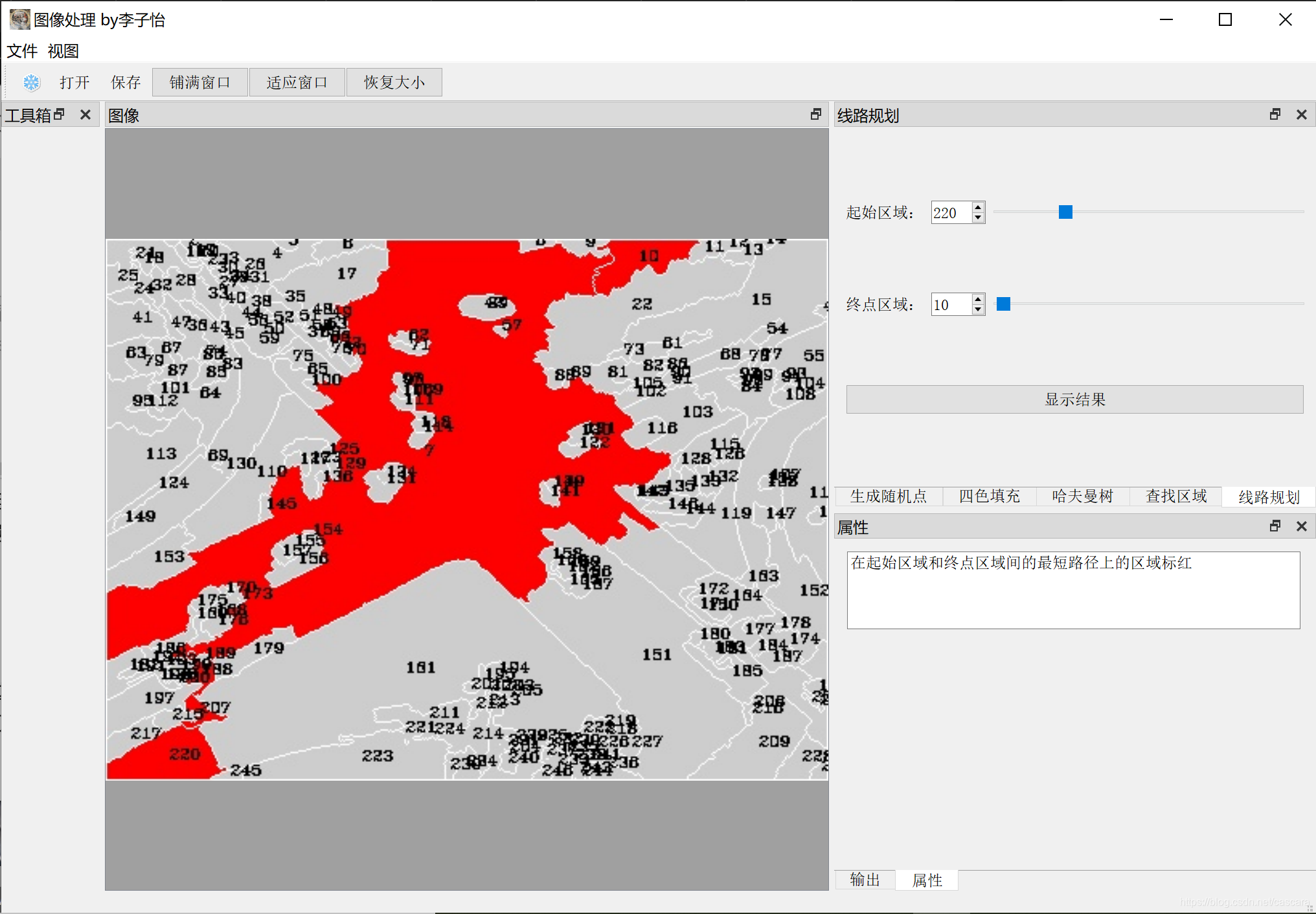The height and width of the screenshot is (914, 1316).
Task: Float the 线路规划 panel
Action: [1275, 115]
